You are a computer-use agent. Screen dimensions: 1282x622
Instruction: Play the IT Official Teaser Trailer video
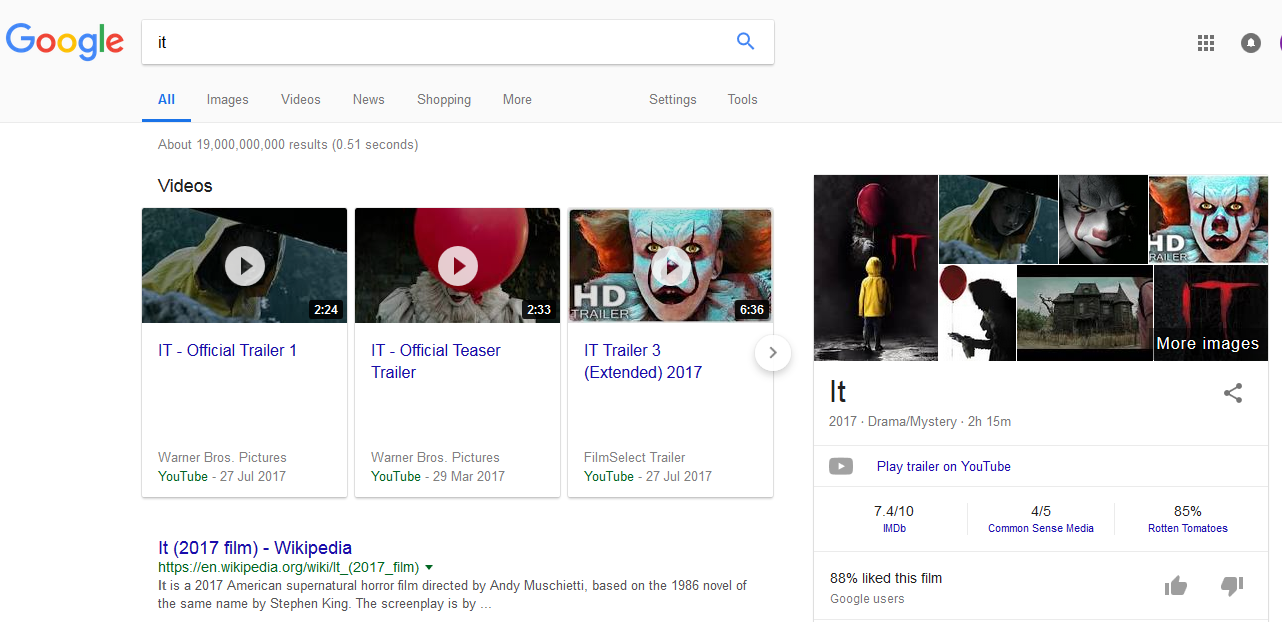pyautogui.click(x=458, y=266)
